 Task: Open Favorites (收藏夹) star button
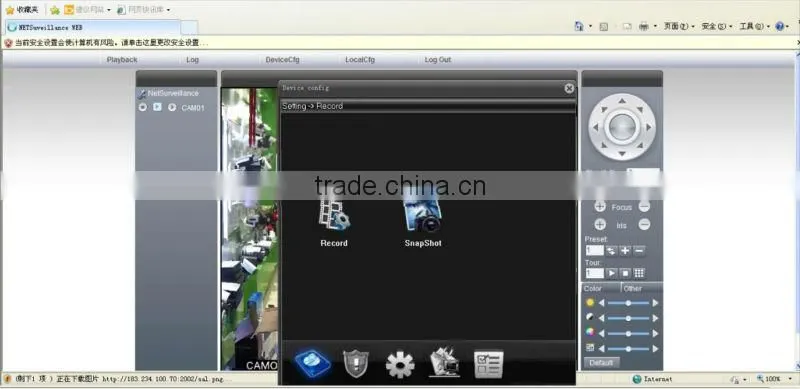click(x=22, y=10)
